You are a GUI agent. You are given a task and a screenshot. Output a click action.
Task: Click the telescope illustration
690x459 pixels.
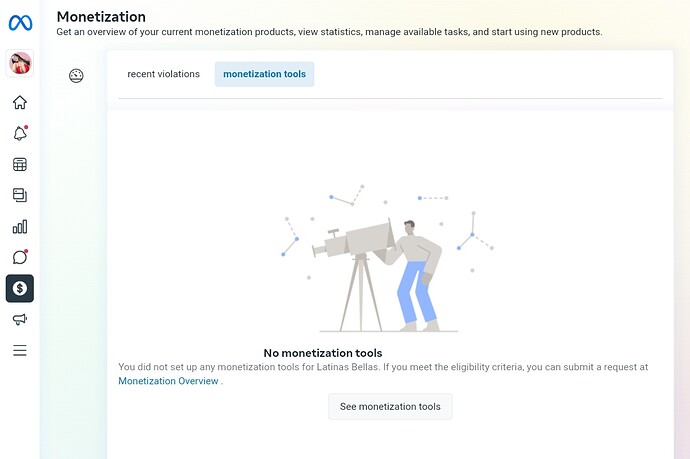pyautogui.click(x=387, y=258)
